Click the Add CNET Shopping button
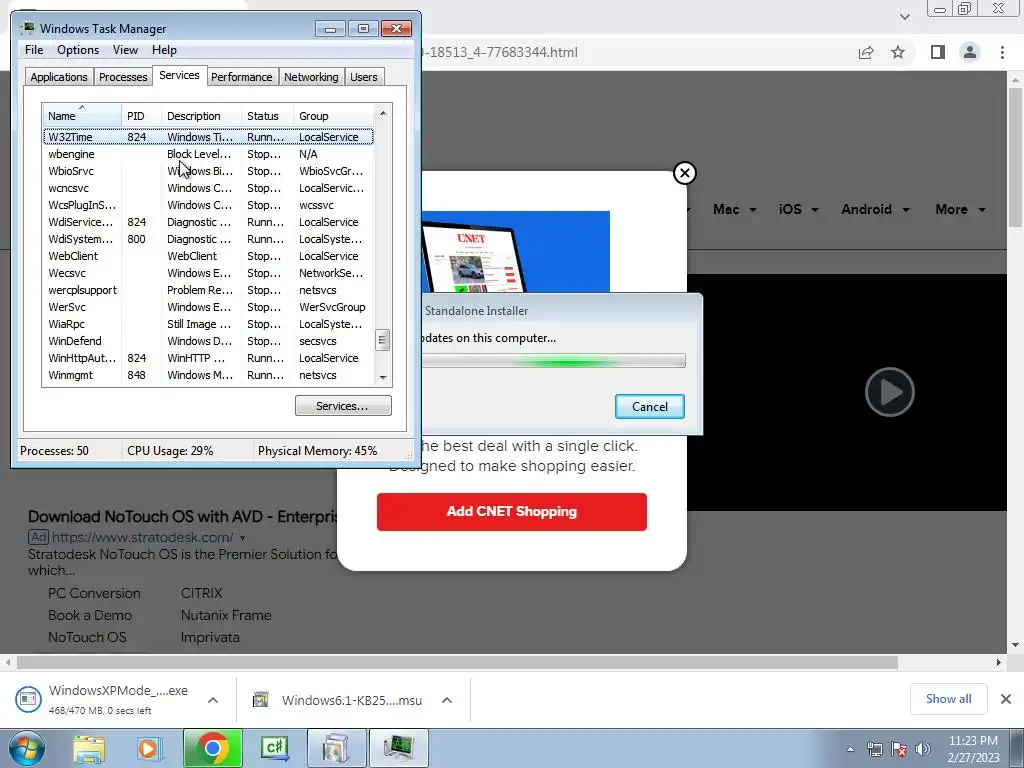The height and width of the screenshot is (768, 1024). [x=511, y=511]
